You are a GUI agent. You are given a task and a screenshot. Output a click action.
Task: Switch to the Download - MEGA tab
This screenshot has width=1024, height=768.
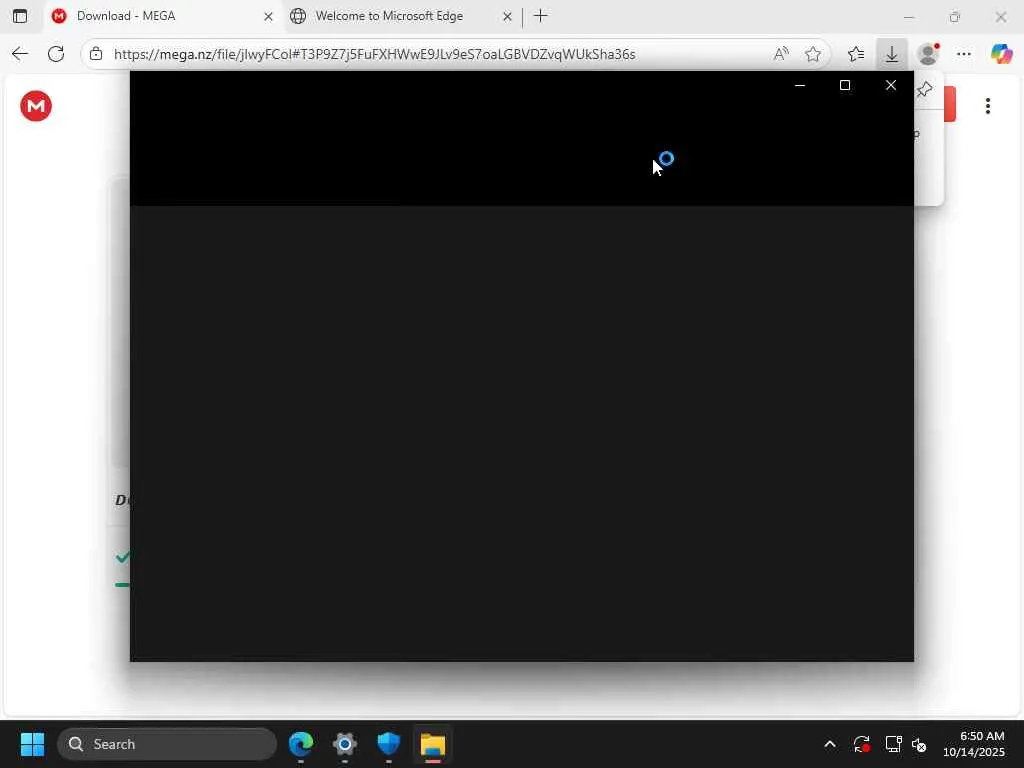(163, 16)
